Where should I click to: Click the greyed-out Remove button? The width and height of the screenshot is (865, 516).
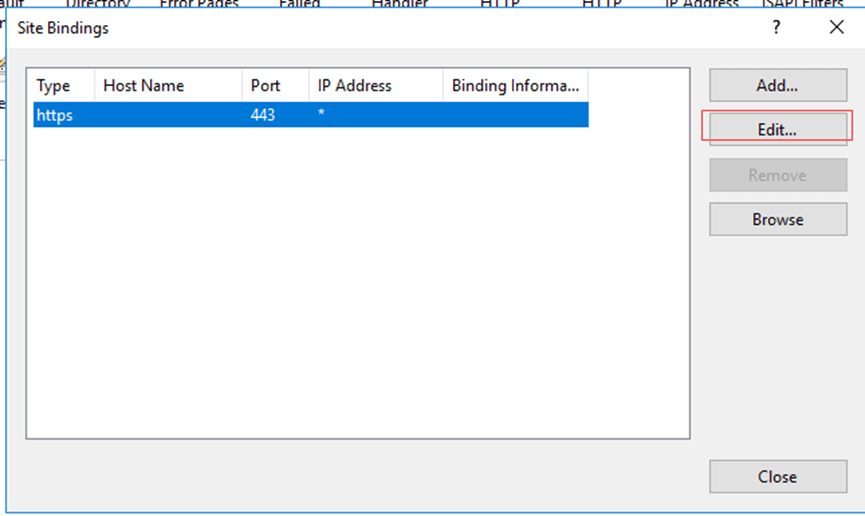click(x=776, y=175)
